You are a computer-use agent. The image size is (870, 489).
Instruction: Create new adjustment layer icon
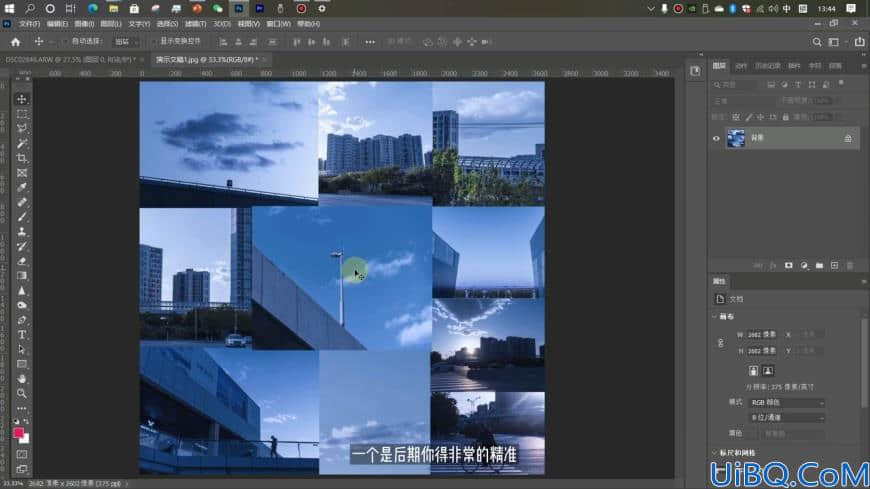pyautogui.click(x=804, y=266)
